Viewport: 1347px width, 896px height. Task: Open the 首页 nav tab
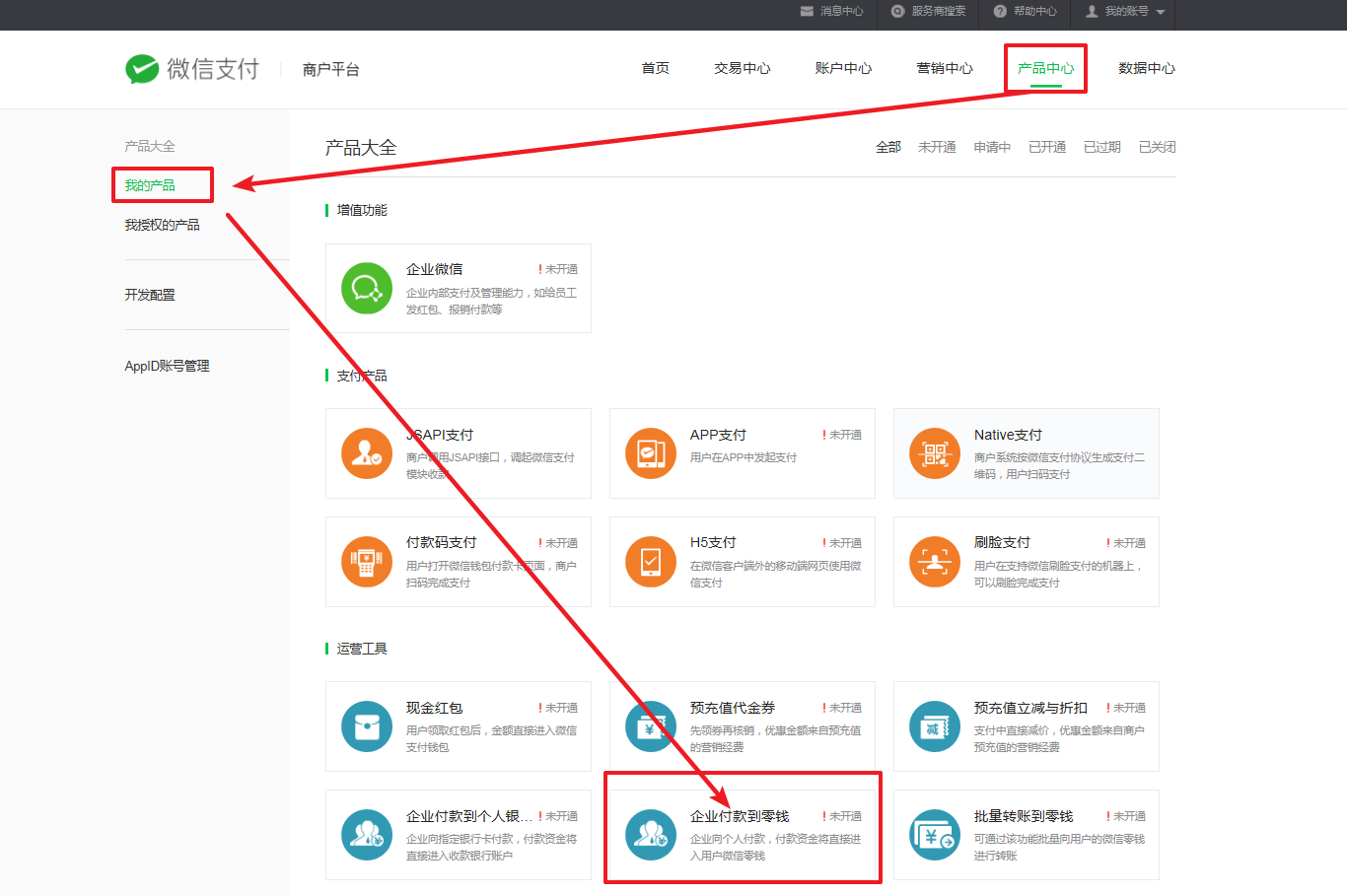(656, 68)
